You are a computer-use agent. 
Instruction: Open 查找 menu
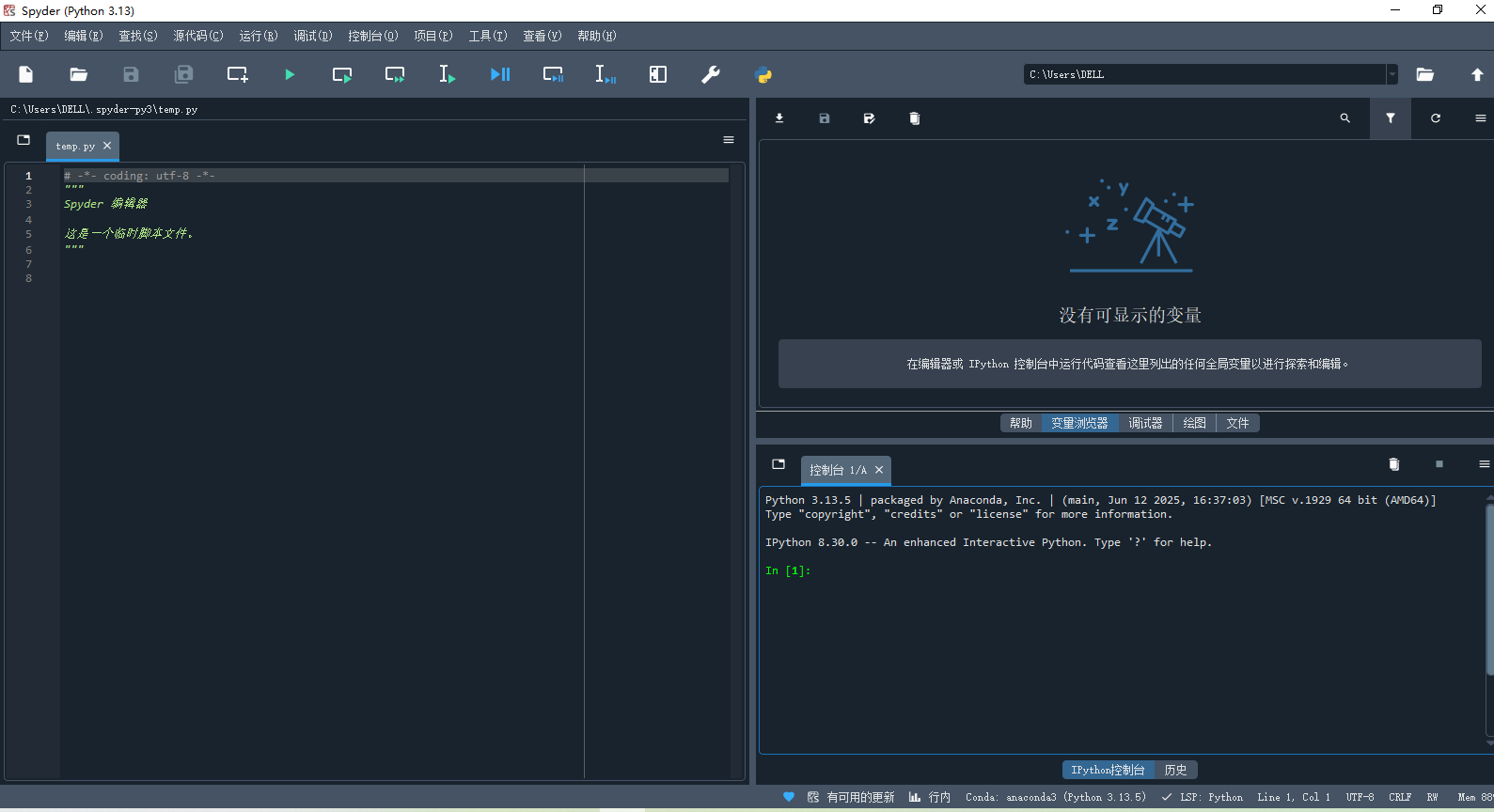tap(138, 36)
